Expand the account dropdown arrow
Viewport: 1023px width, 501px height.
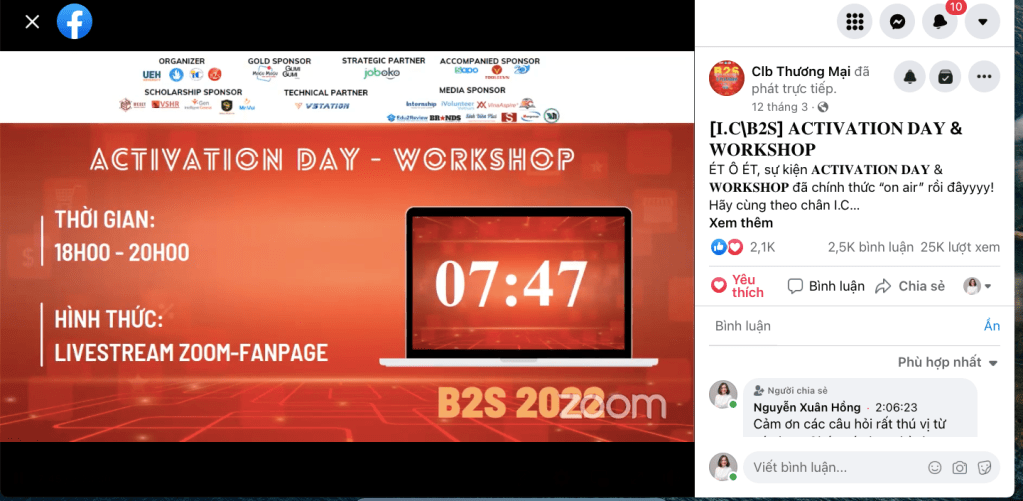tap(982, 21)
